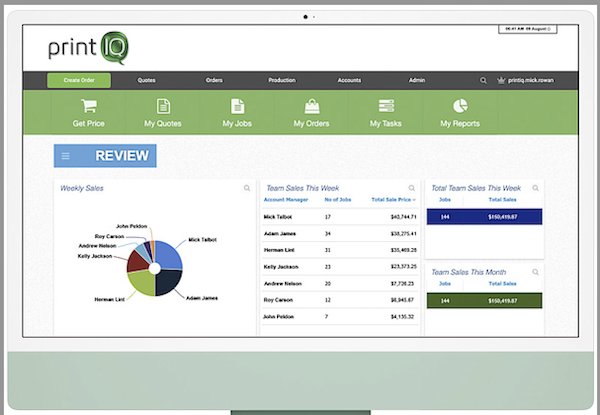Click the dark navy Adam James pie slice
The width and height of the screenshot is (600, 415).
[x=168, y=281]
